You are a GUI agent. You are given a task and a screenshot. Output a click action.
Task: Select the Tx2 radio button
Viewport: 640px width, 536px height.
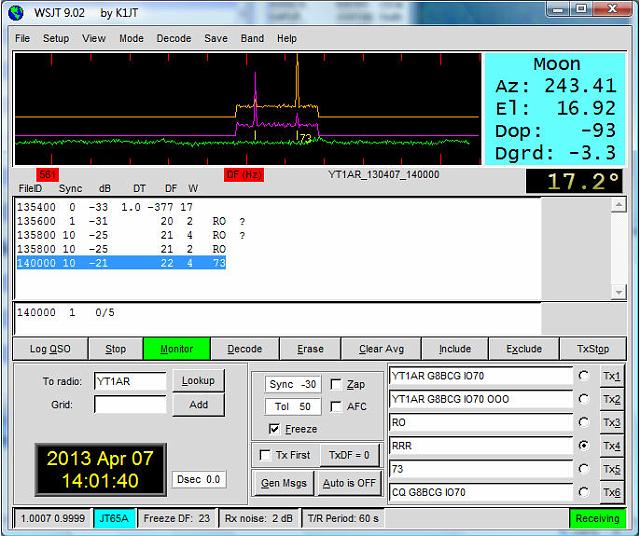[584, 399]
